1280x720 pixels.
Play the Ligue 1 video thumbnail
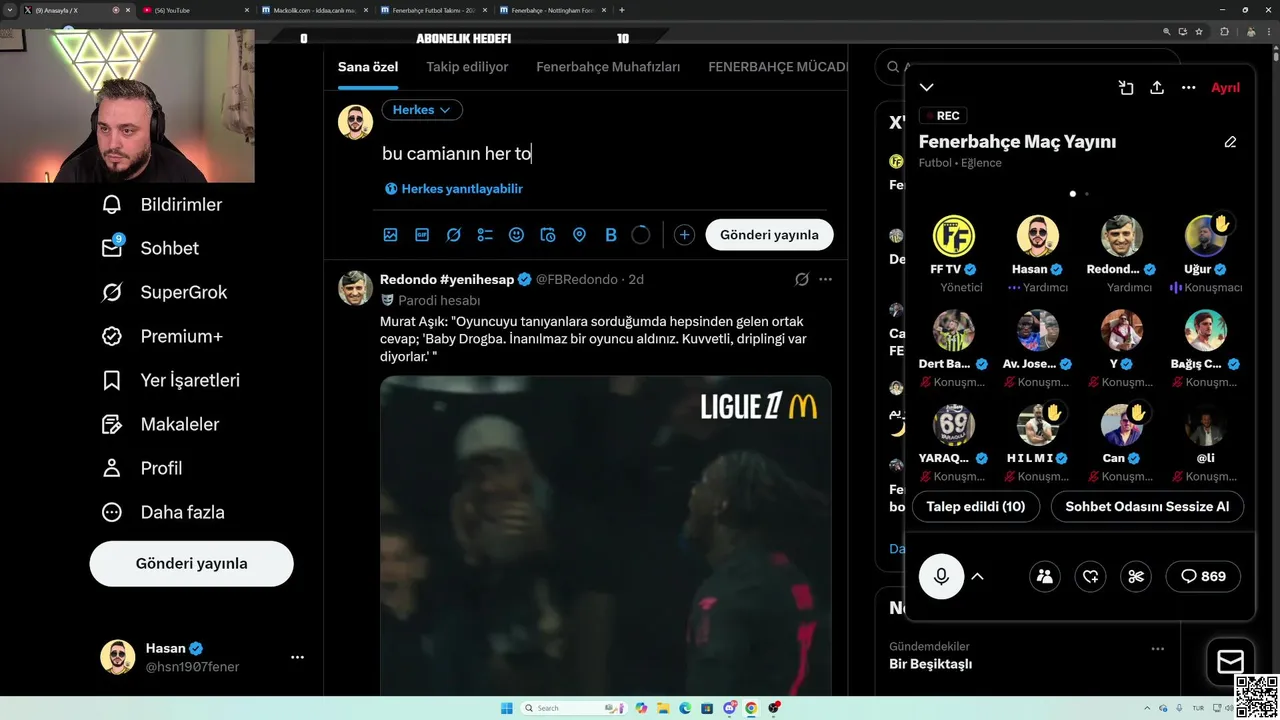tap(605, 535)
